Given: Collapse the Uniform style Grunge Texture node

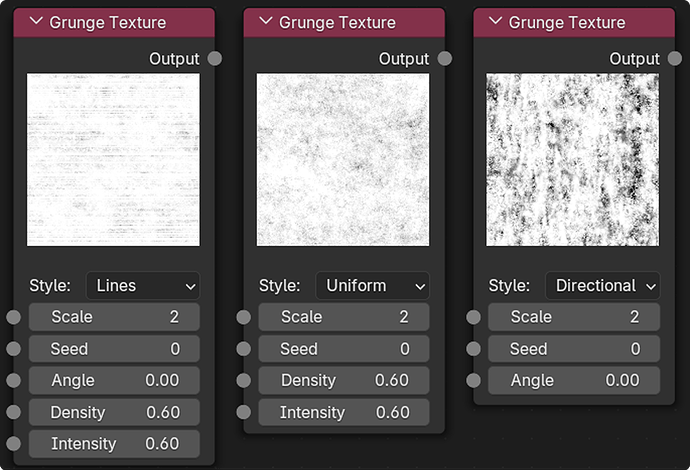Looking at the screenshot, I should [266, 21].
